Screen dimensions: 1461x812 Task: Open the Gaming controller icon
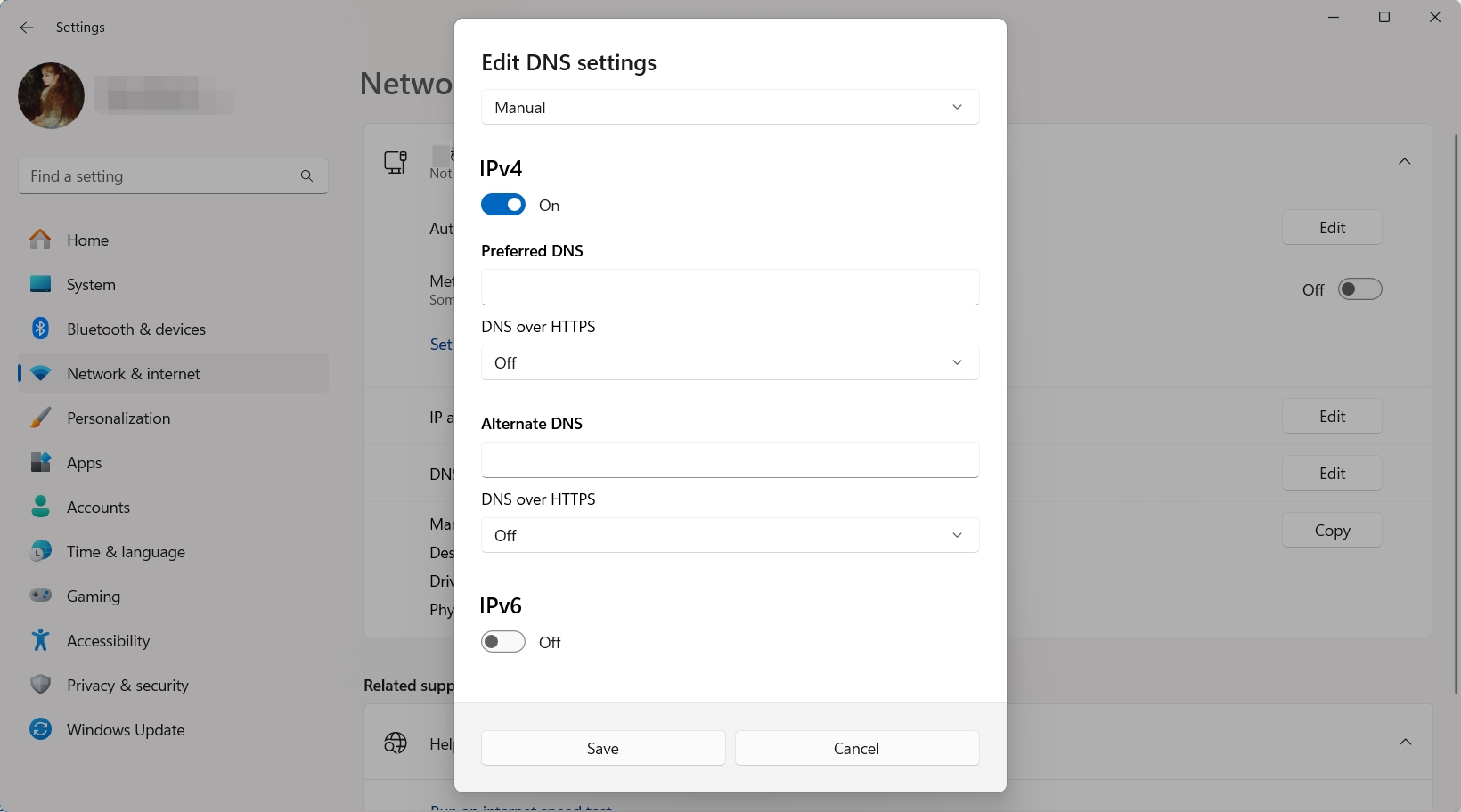click(x=40, y=596)
